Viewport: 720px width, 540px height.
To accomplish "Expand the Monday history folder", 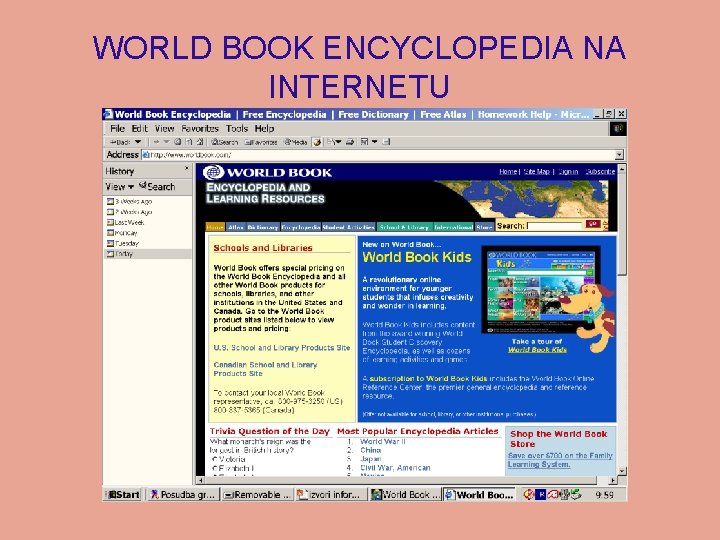I will click(122, 233).
